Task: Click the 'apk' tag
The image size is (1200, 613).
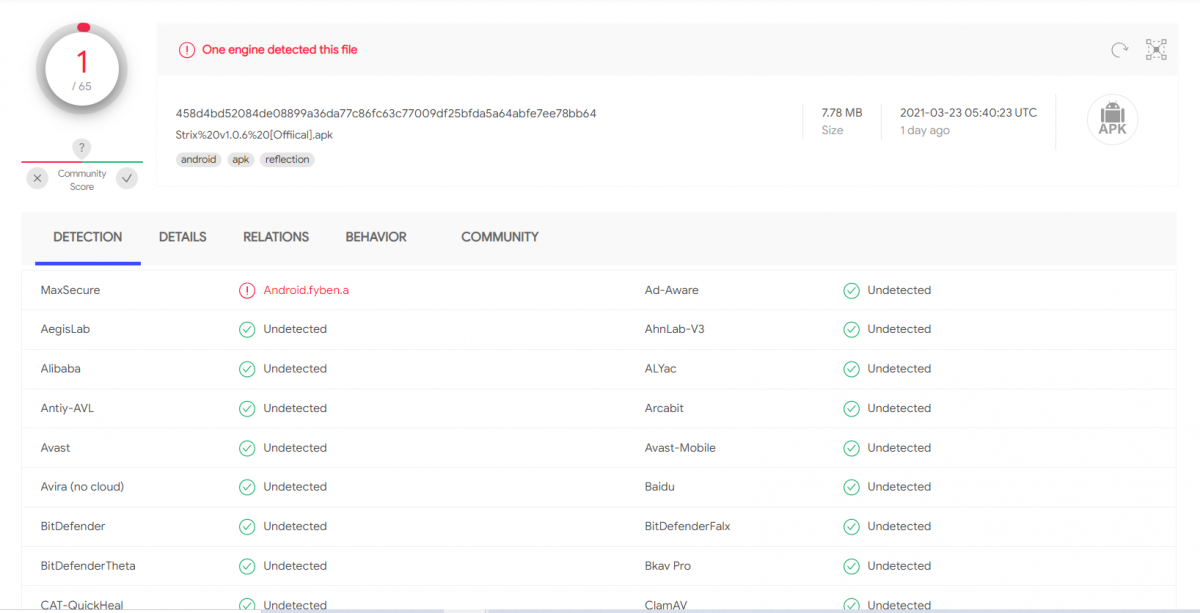Action: click(241, 160)
